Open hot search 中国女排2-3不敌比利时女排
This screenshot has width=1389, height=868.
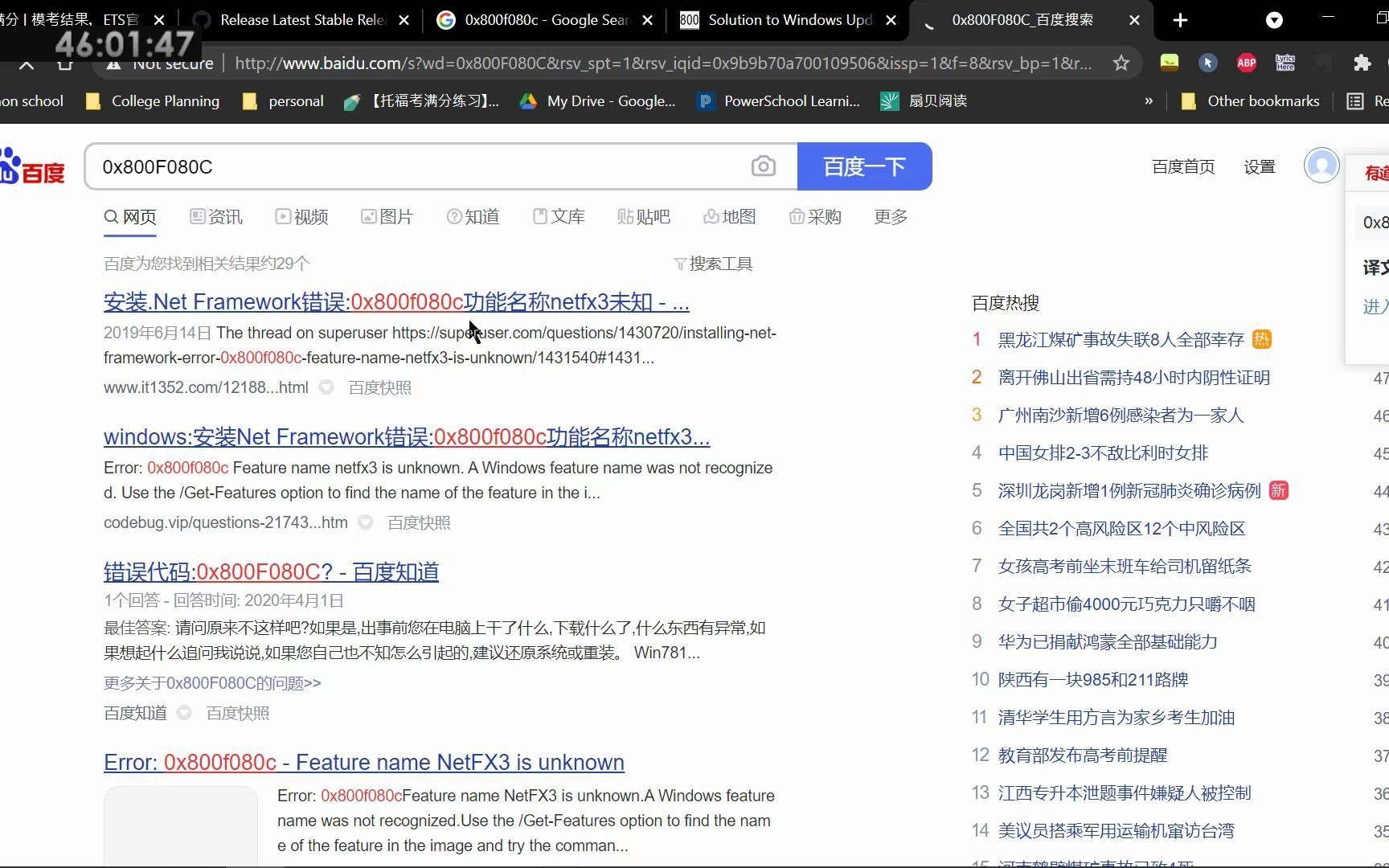(1103, 452)
